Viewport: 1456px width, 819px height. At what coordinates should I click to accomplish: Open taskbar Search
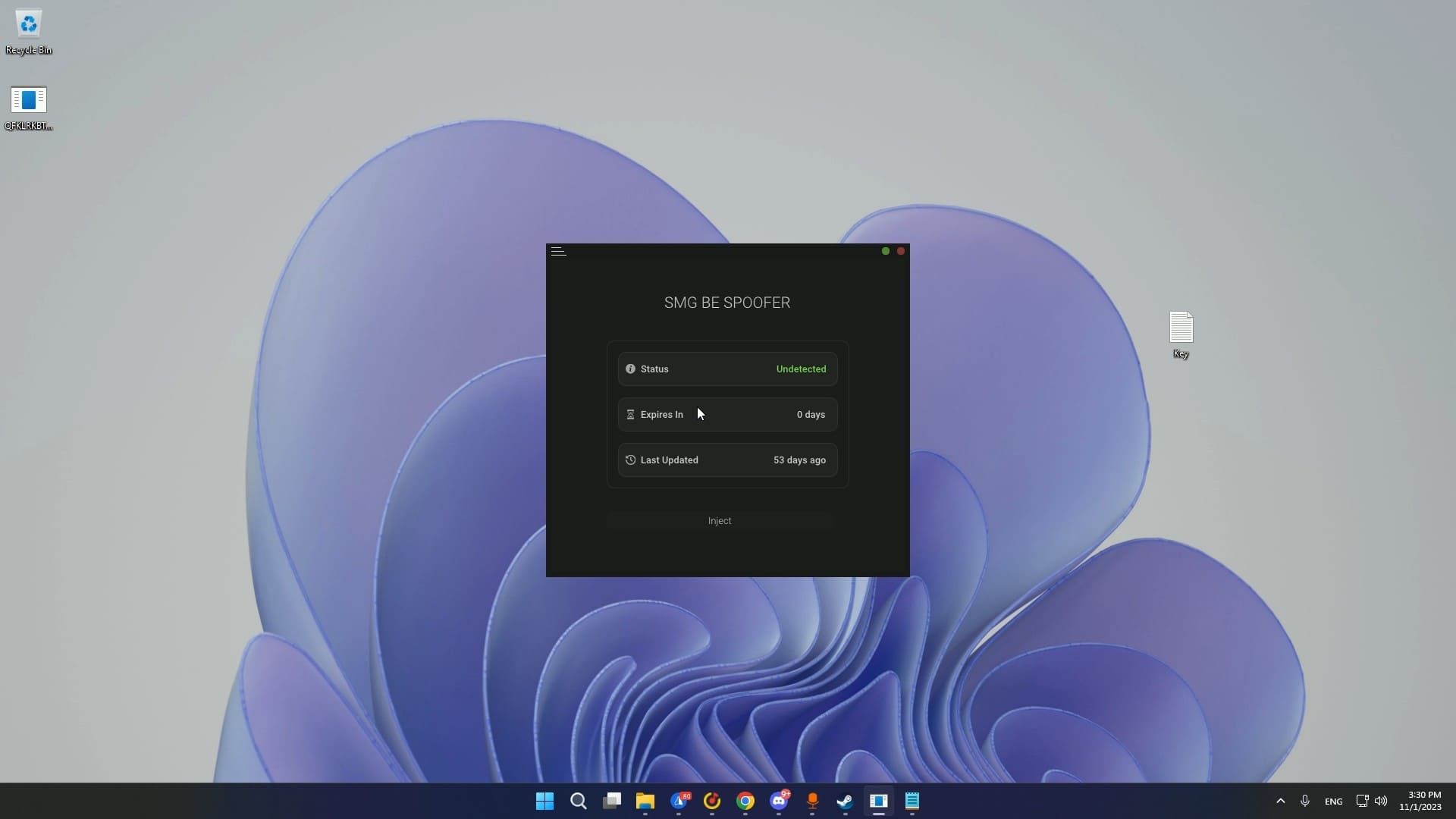point(578,801)
